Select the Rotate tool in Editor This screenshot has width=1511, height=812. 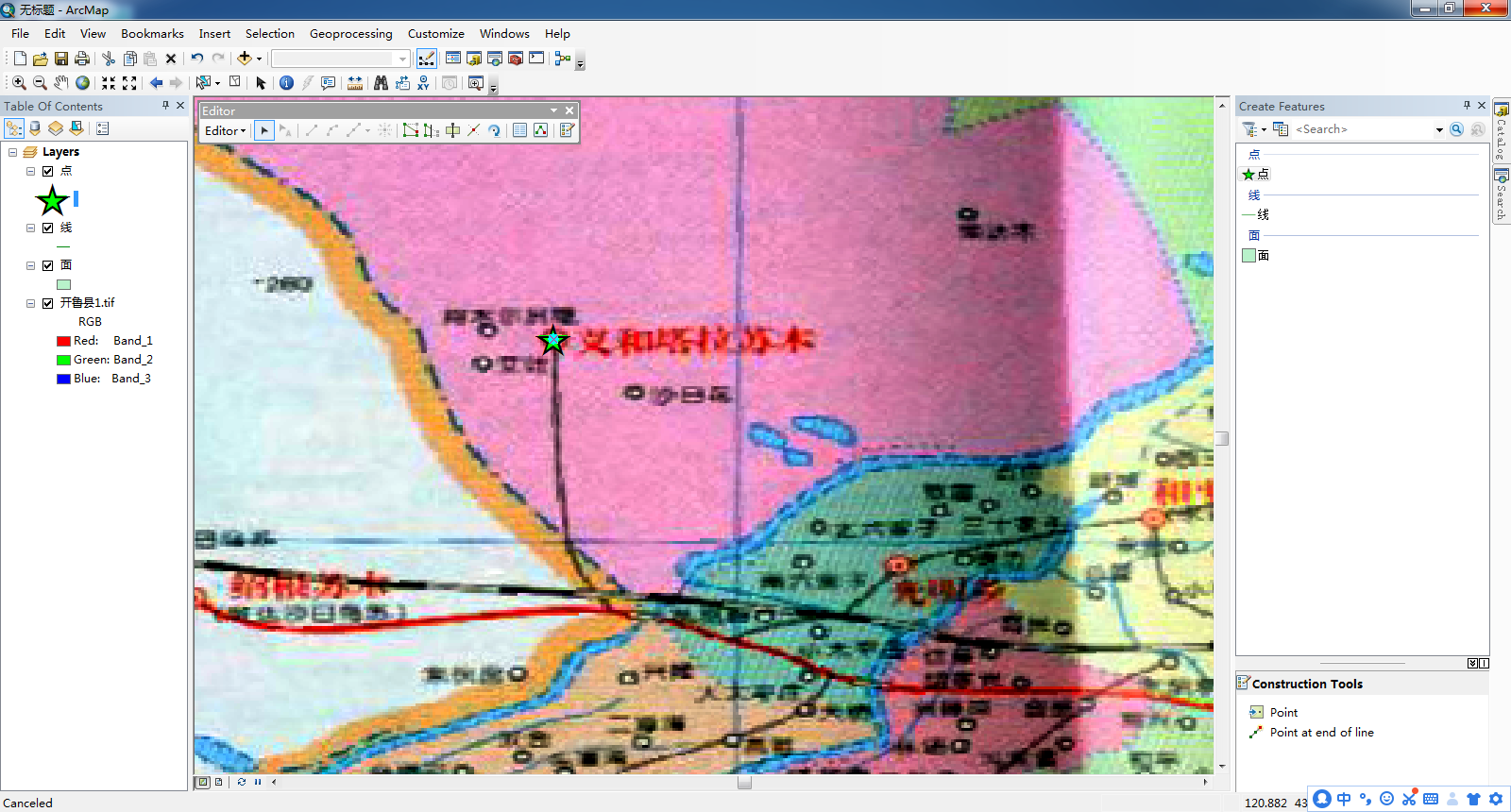click(494, 130)
